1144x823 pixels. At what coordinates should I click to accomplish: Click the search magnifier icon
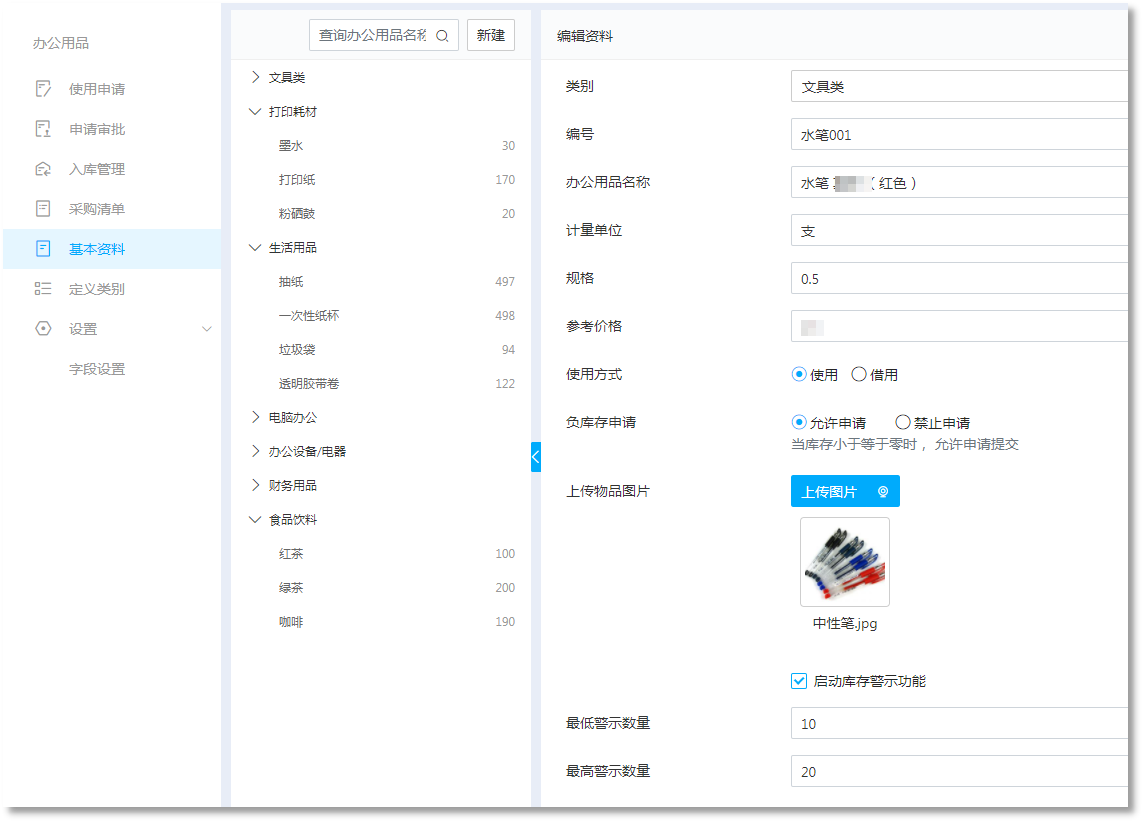[442, 36]
